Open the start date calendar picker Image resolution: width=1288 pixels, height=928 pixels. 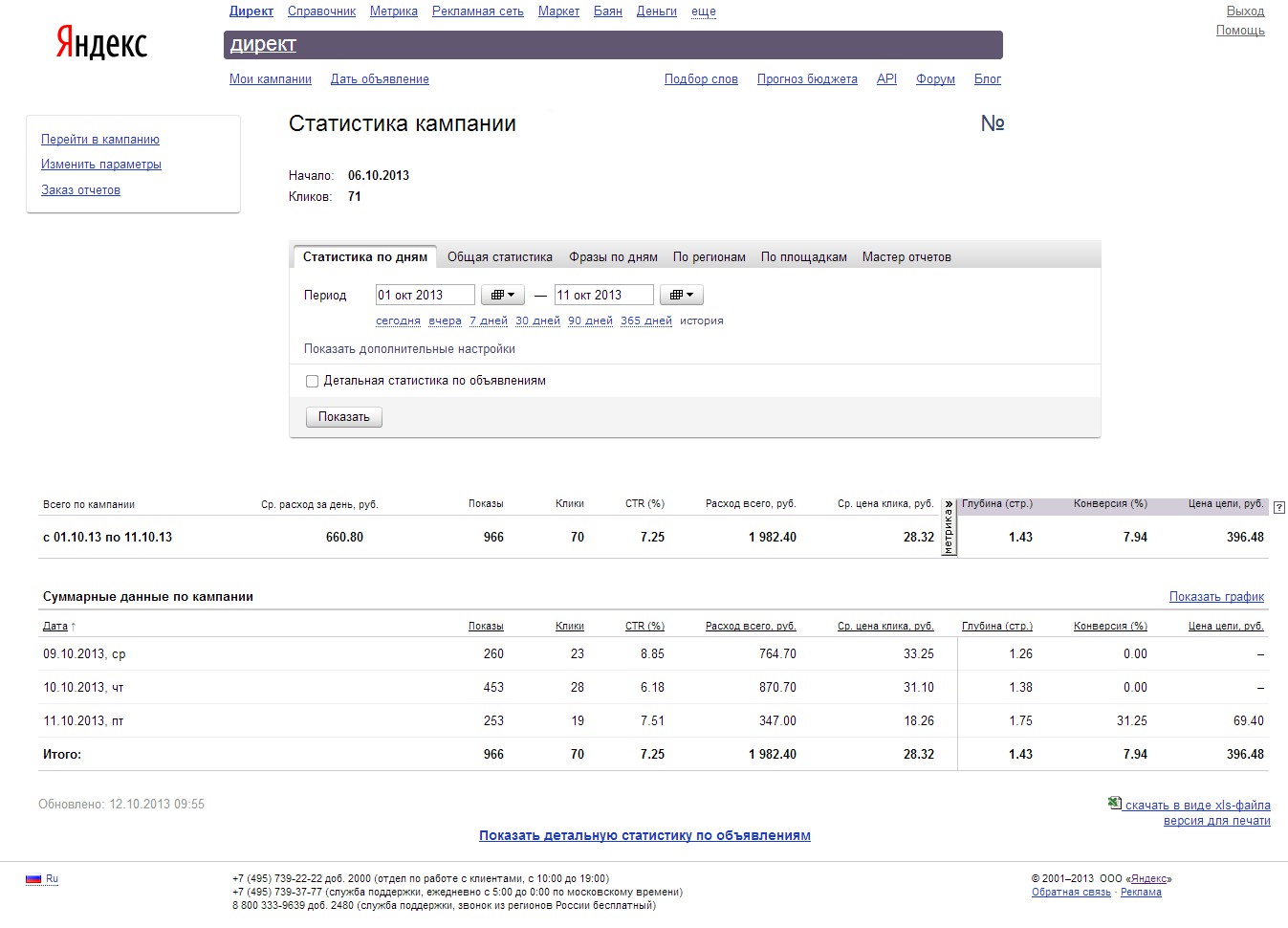pos(503,295)
